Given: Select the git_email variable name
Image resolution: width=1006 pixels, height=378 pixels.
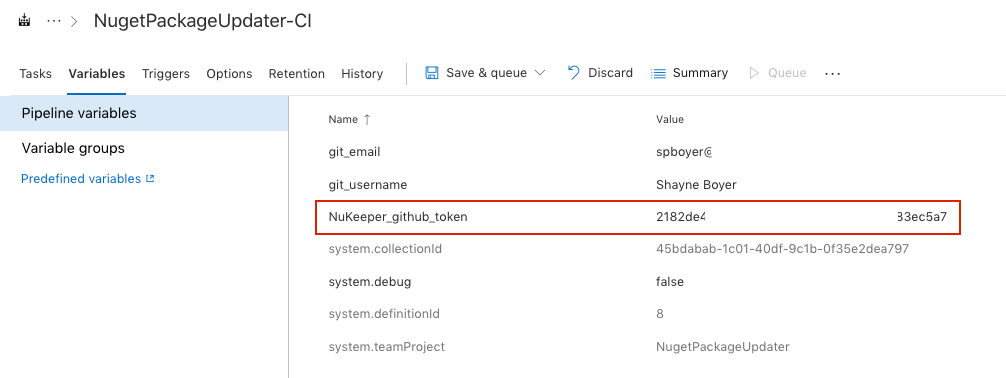Looking at the screenshot, I should [x=354, y=153].
